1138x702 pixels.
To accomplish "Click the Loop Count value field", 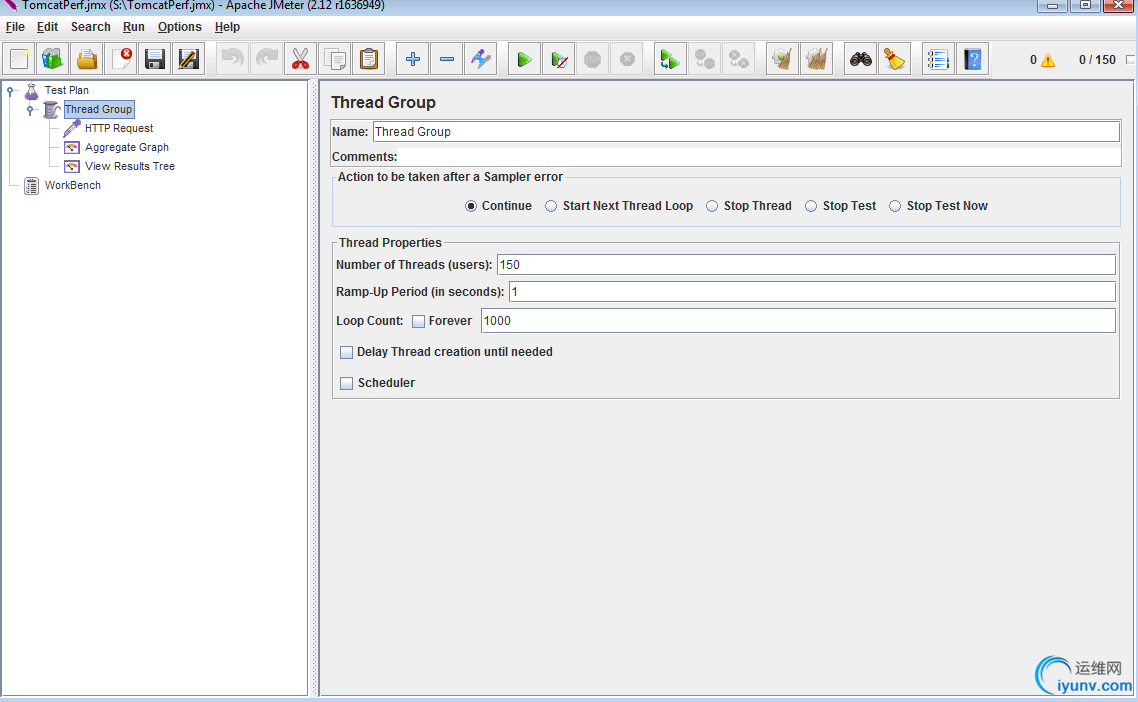I will point(798,321).
